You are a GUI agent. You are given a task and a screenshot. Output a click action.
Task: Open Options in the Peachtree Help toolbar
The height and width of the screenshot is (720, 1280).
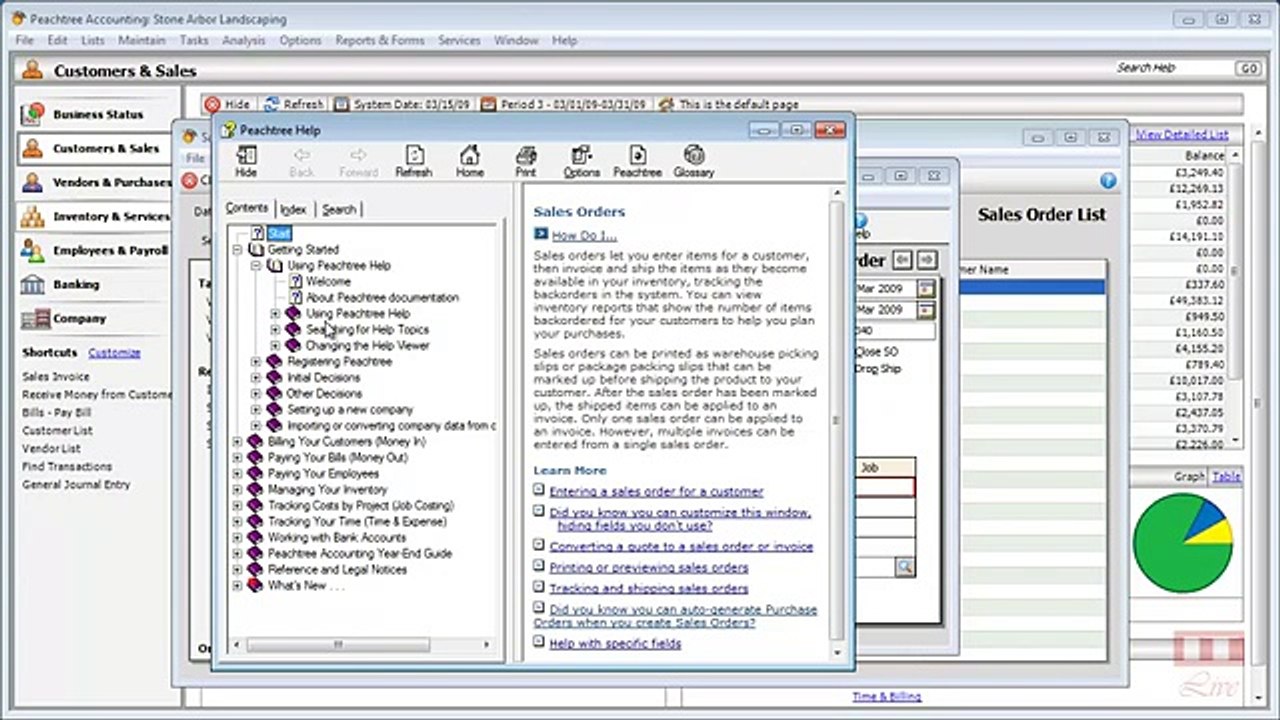(x=581, y=161)
